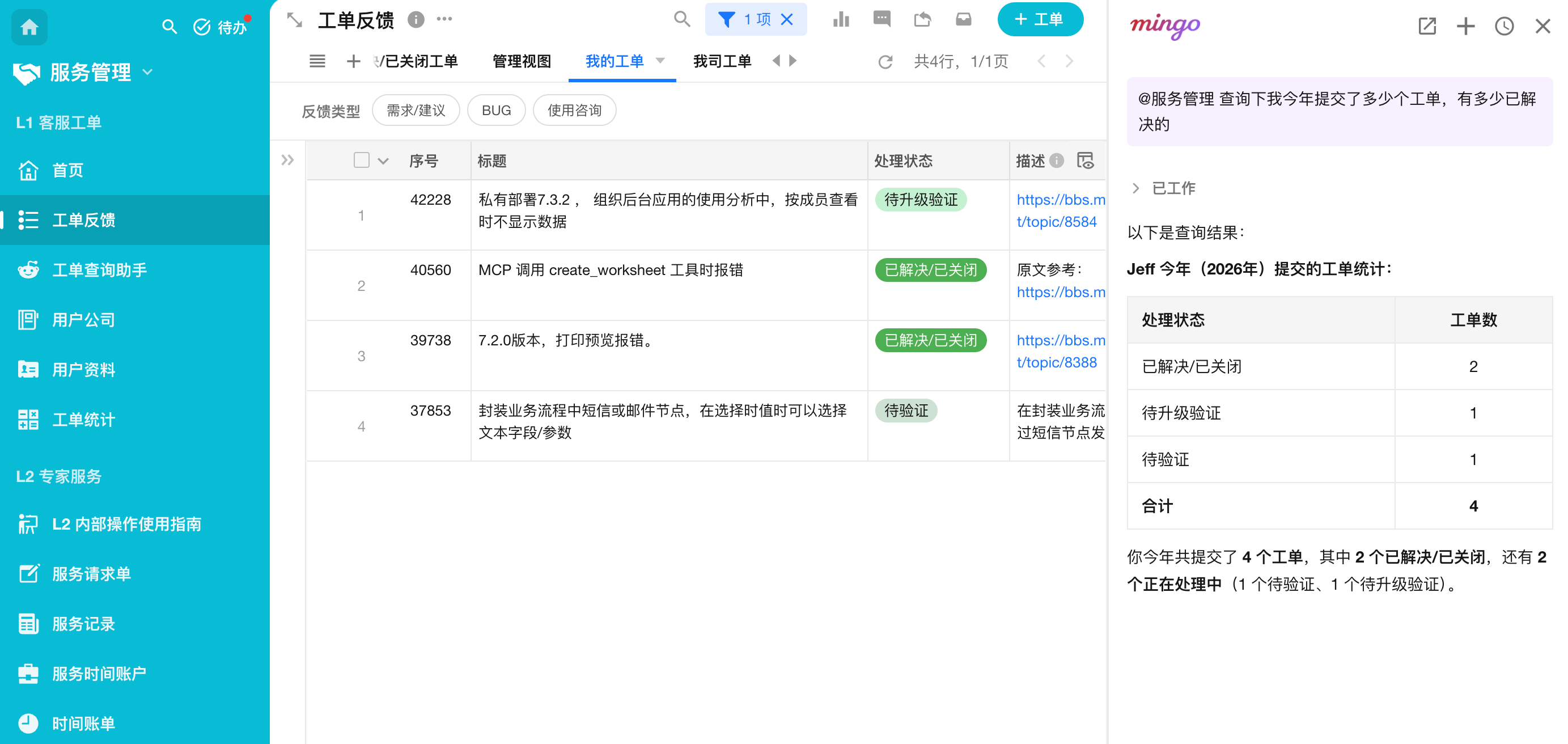The image size is (1568, 744).
Task: Click the 待升级验证 status tag
Action: [921, 200]
